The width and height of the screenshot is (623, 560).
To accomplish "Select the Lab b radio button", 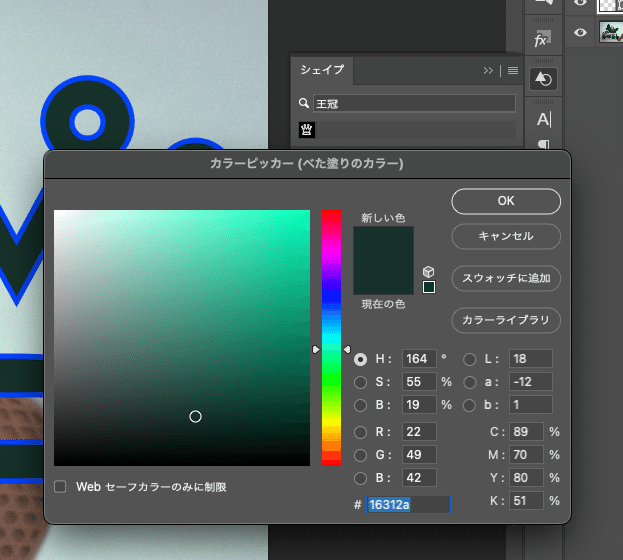I will coord(469,405).
